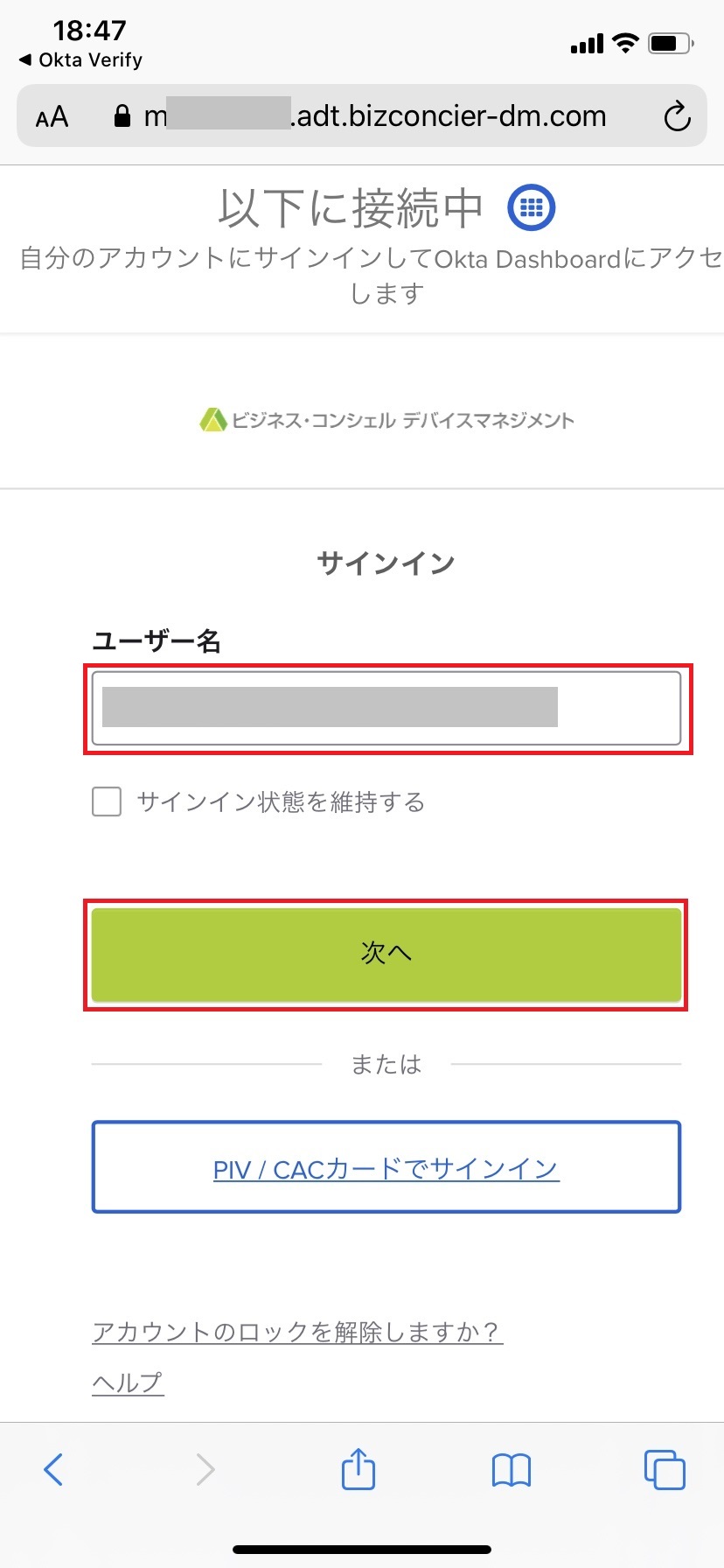Viewport: 724px width, 1568px height.
Task: Open the Safari bookmarks icon
Action: coord(512,1470)
